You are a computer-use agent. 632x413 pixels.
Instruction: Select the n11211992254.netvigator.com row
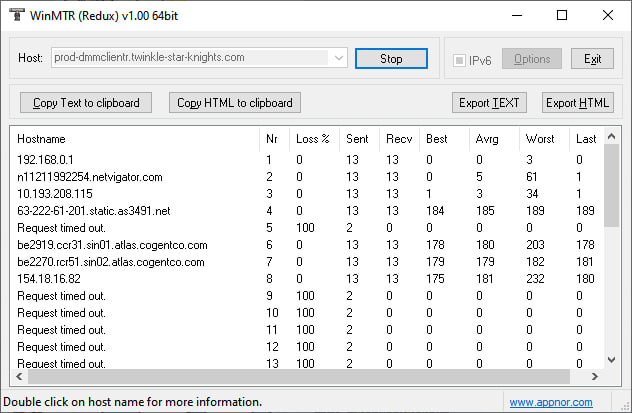point(90,177)
